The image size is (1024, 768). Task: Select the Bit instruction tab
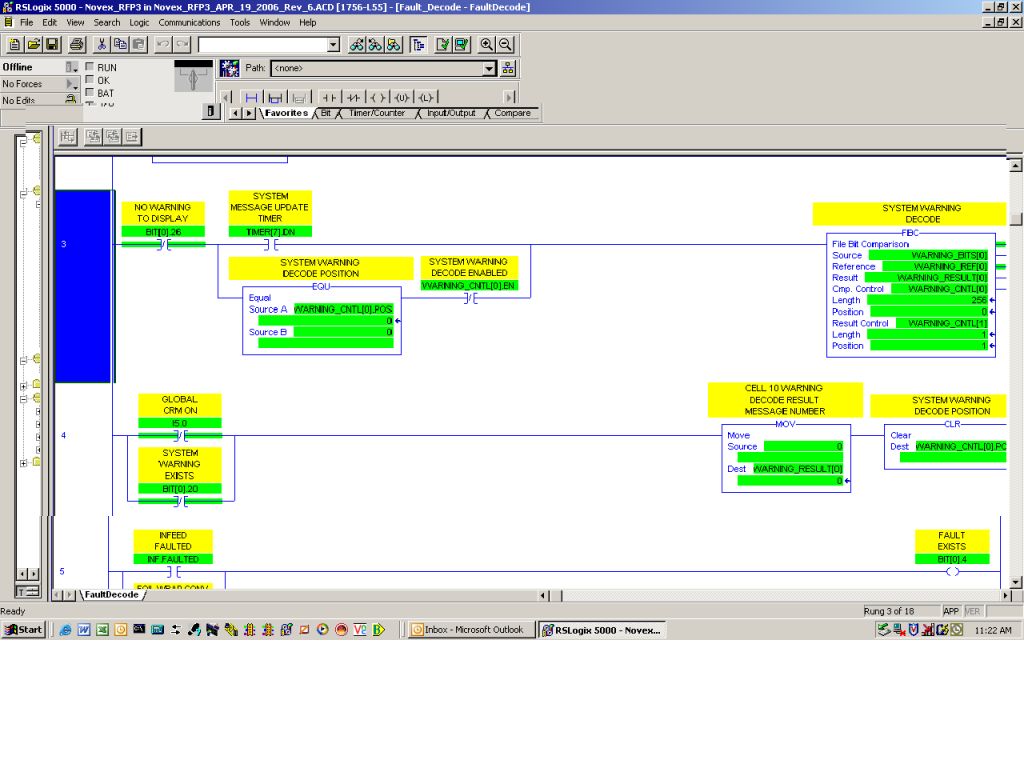[326, 113]
